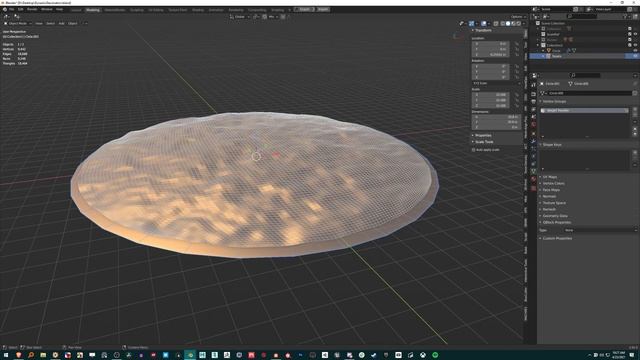Toggle X-ray mode in viewport header
The height and width of the screenshot is (360, 640).
pyautogui.click(x=496, y=23)
